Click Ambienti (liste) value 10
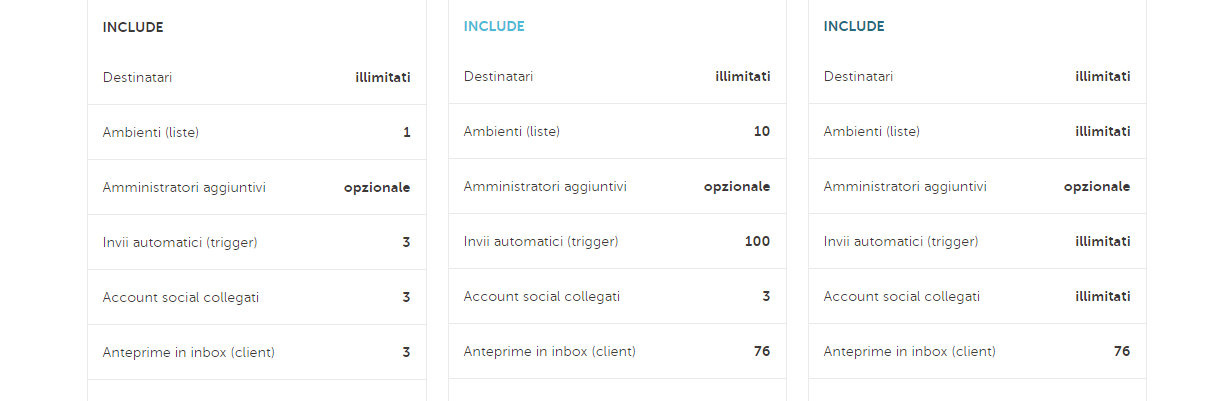 (x=762, y=131)
